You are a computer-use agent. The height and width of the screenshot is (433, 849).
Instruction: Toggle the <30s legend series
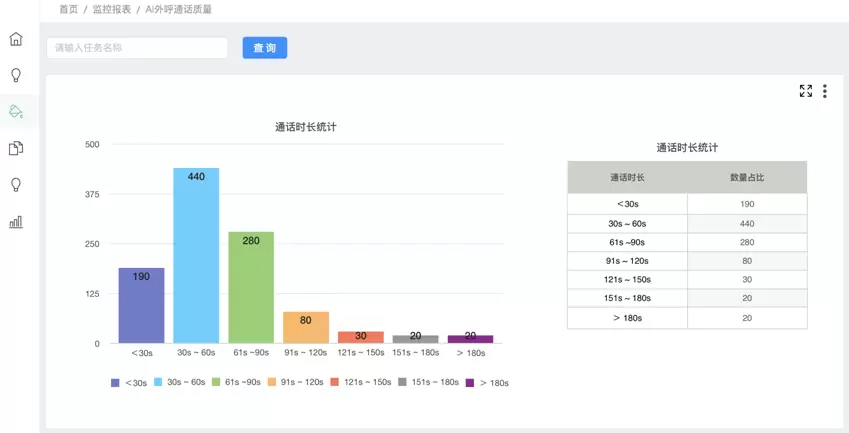(129, 383)
